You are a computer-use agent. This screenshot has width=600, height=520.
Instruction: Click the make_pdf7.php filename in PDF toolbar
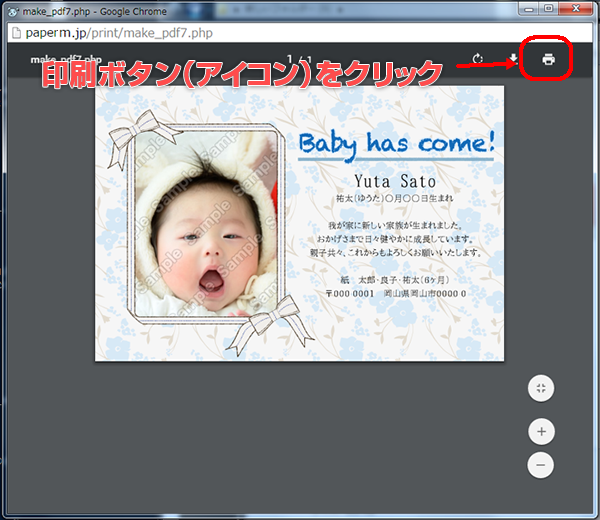point(67,57)
